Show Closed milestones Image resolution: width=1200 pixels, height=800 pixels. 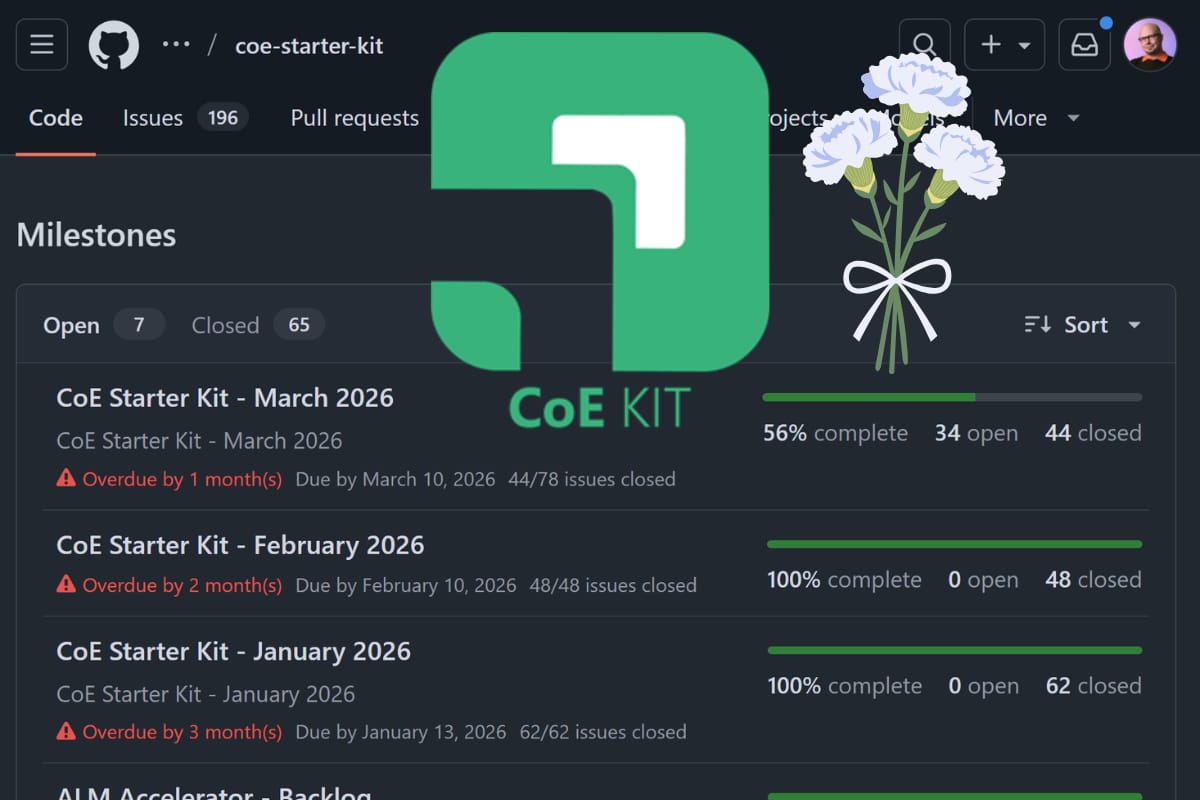257,325
